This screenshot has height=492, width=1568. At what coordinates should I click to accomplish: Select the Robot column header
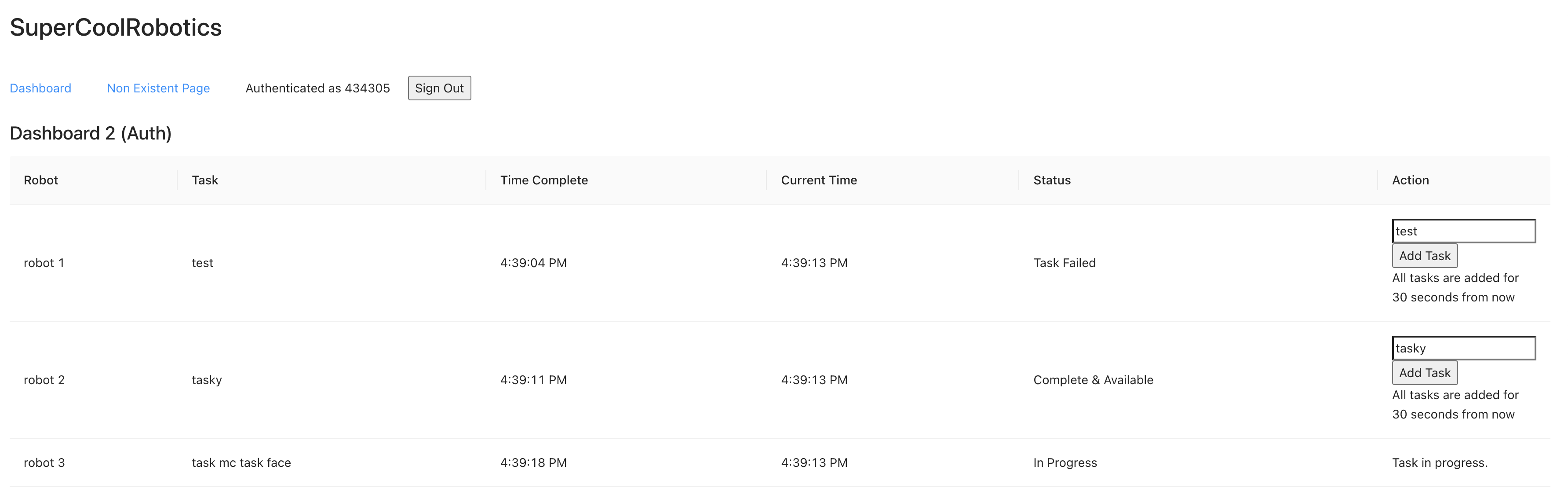coord(41,180)
